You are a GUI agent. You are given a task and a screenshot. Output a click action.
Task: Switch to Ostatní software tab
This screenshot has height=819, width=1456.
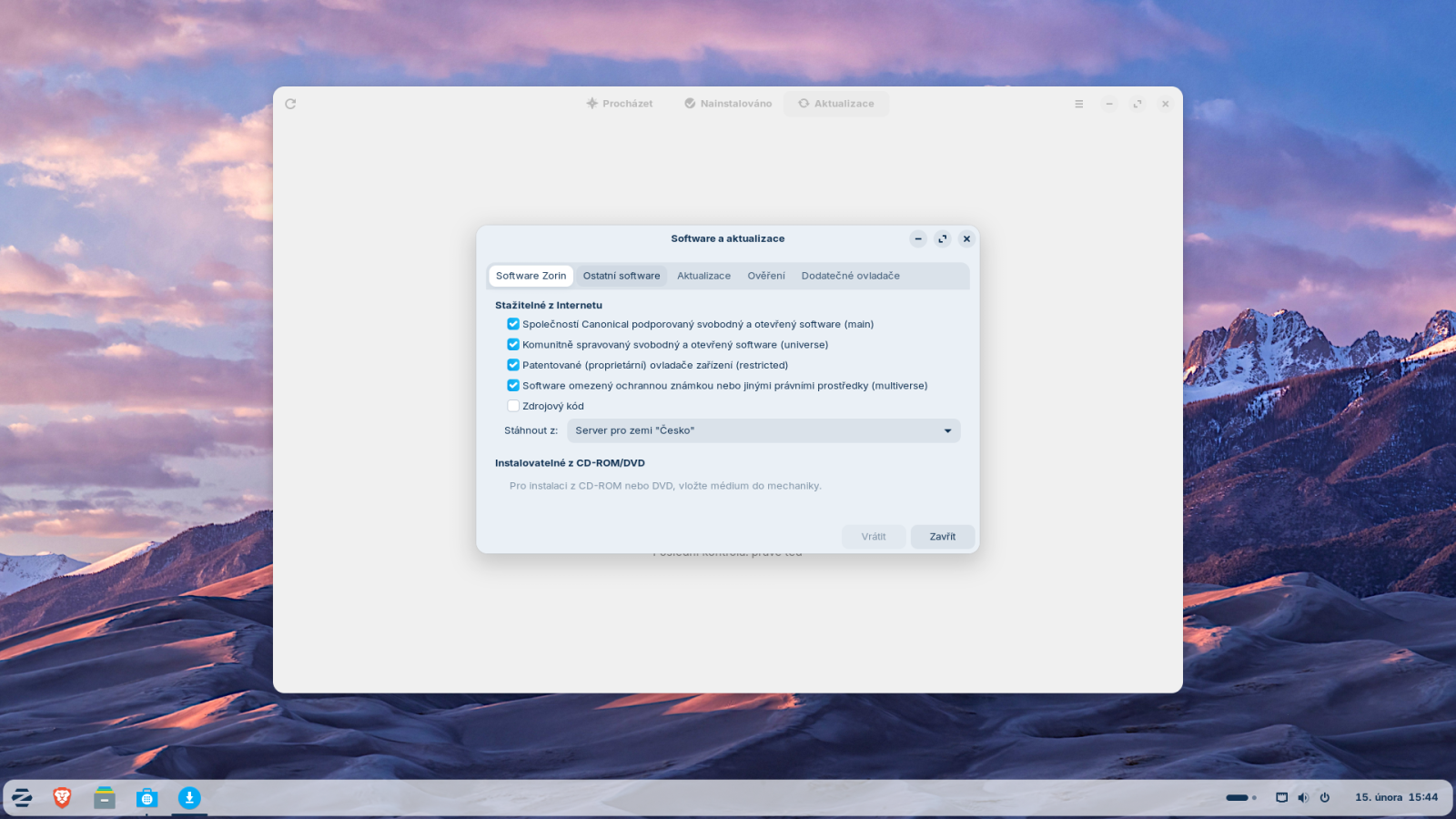(622, 276)
